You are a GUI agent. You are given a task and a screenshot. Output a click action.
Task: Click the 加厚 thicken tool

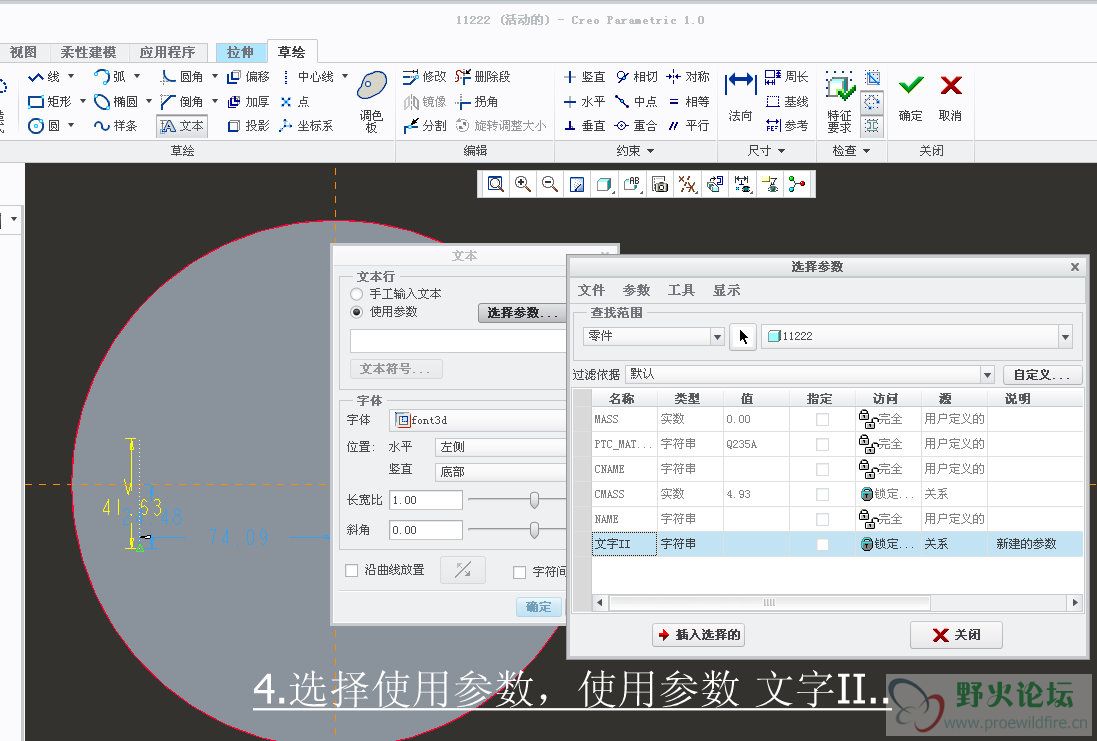[x=248, y=101]
